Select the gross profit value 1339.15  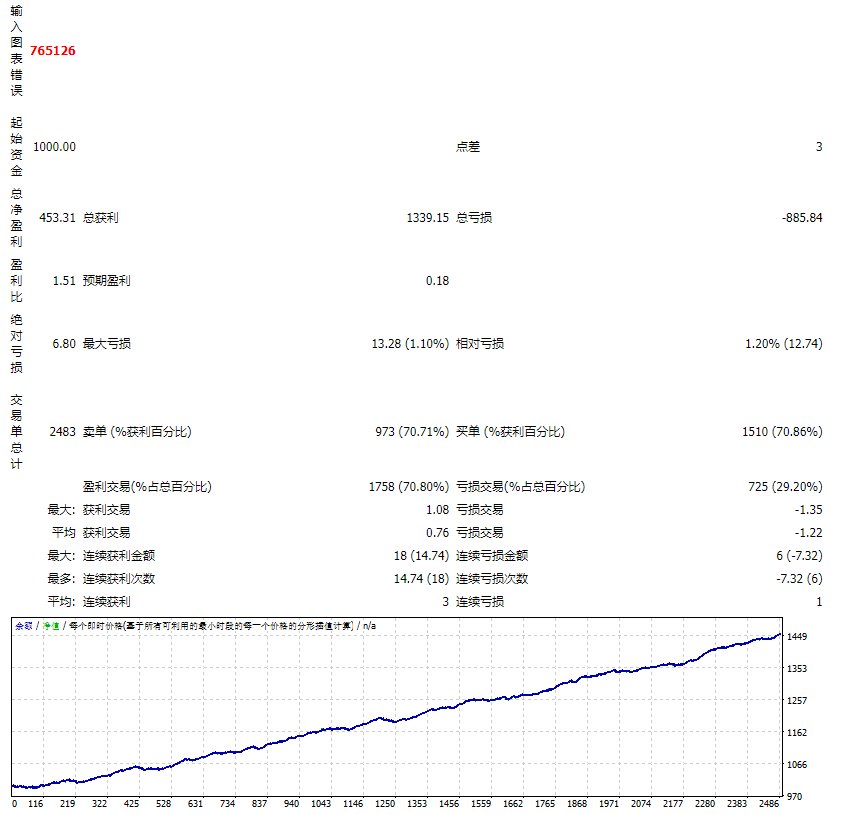pyautogui.click(x=428, y=218)
